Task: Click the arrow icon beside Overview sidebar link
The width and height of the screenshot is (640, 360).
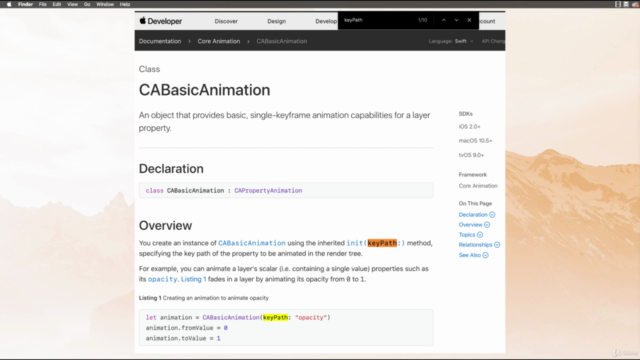Action: tap(487, 225)
